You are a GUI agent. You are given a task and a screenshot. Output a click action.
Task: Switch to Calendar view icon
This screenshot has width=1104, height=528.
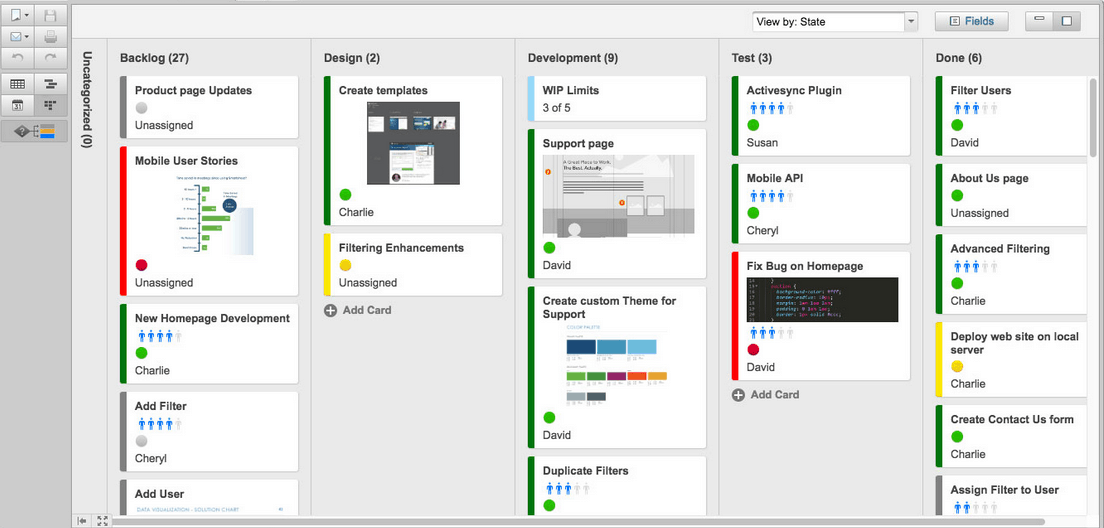18,105
